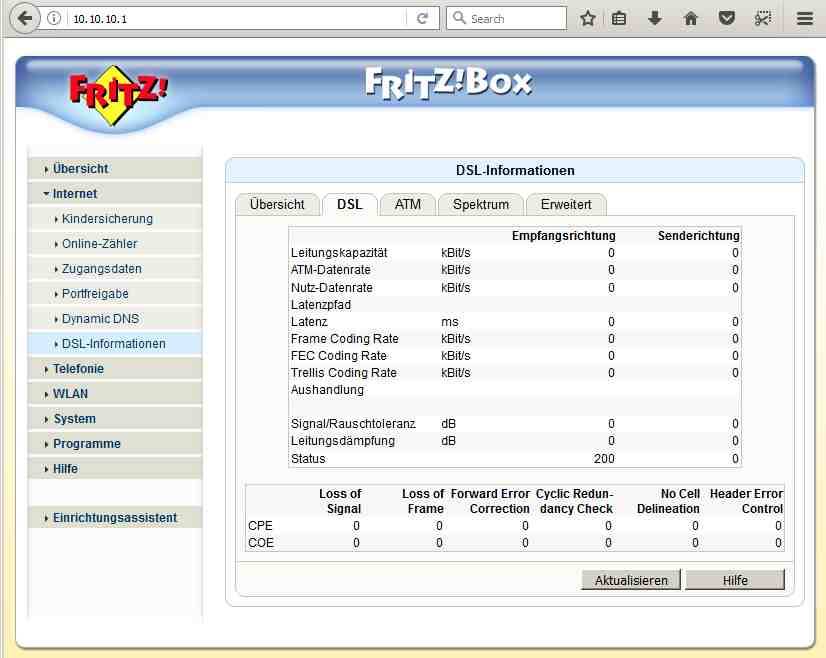Open the site information icon in address bar
This screenshot has width=826, height=658.
(54, 18)
